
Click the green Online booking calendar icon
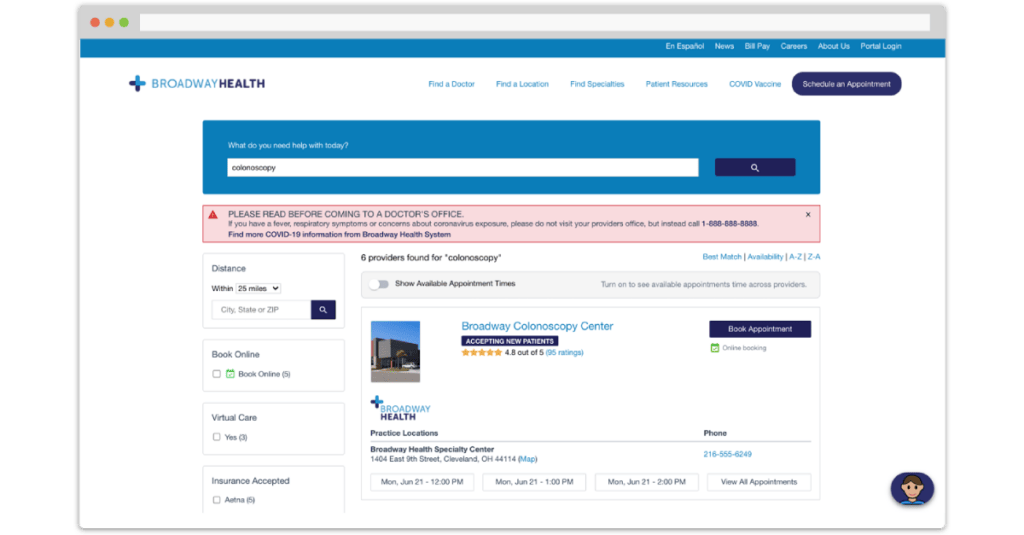[x=714, y=348]
